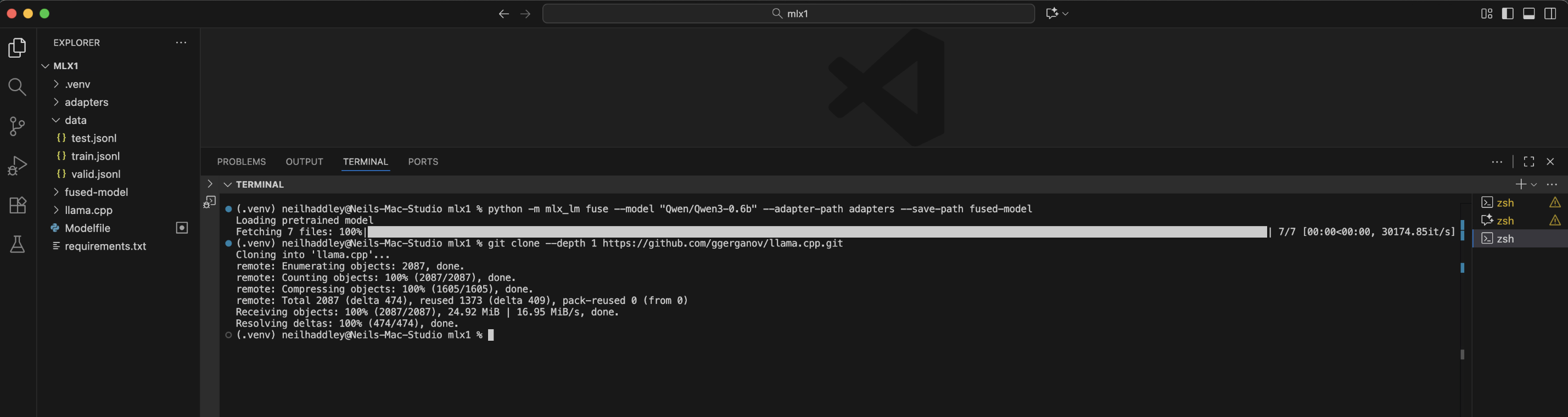Viewport: 1568px width, 417px height.
Task: Toggle primary side bar visibility
Action: (x=1508, y=13)
